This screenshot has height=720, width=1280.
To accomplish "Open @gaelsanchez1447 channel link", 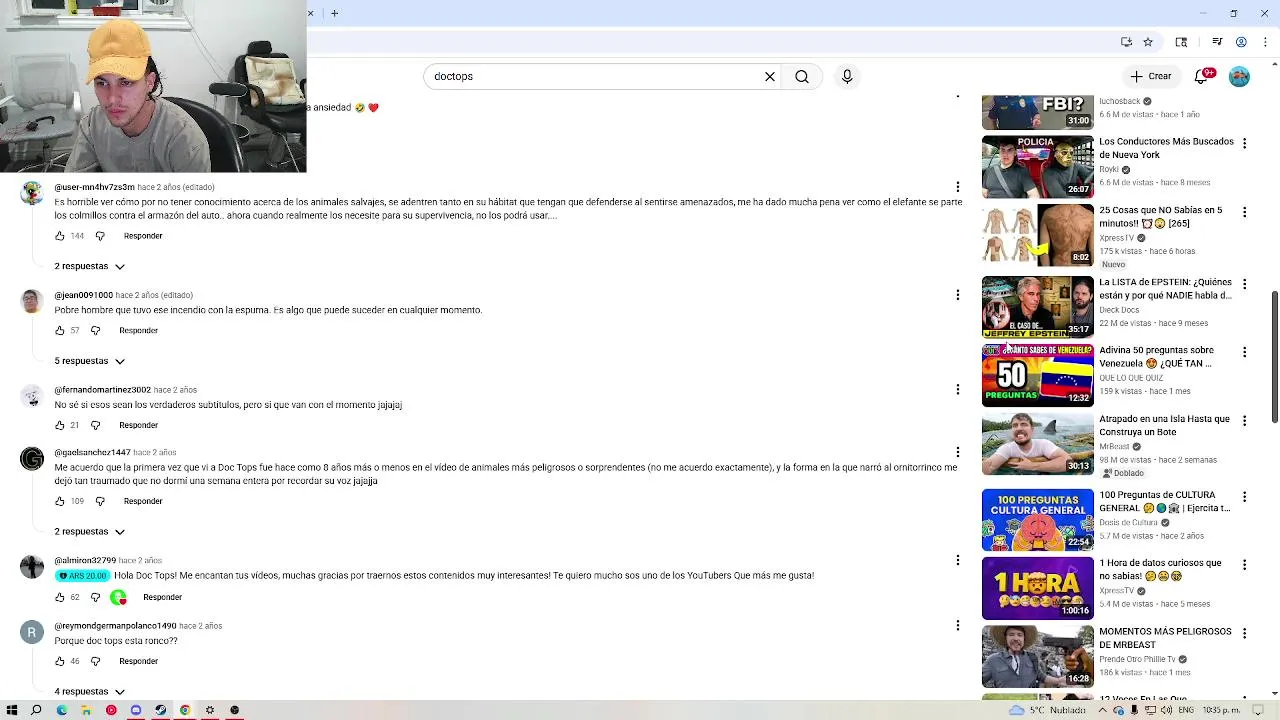I will pos(92,452).
